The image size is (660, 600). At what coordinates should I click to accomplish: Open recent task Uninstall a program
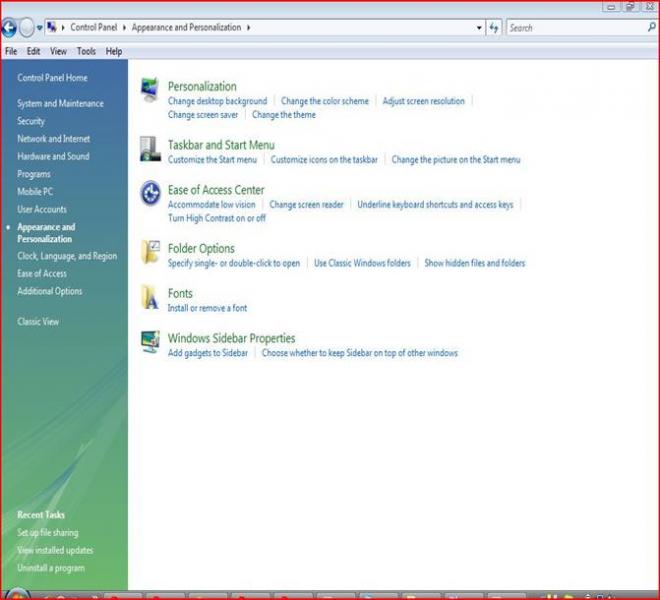coord(51,568)
